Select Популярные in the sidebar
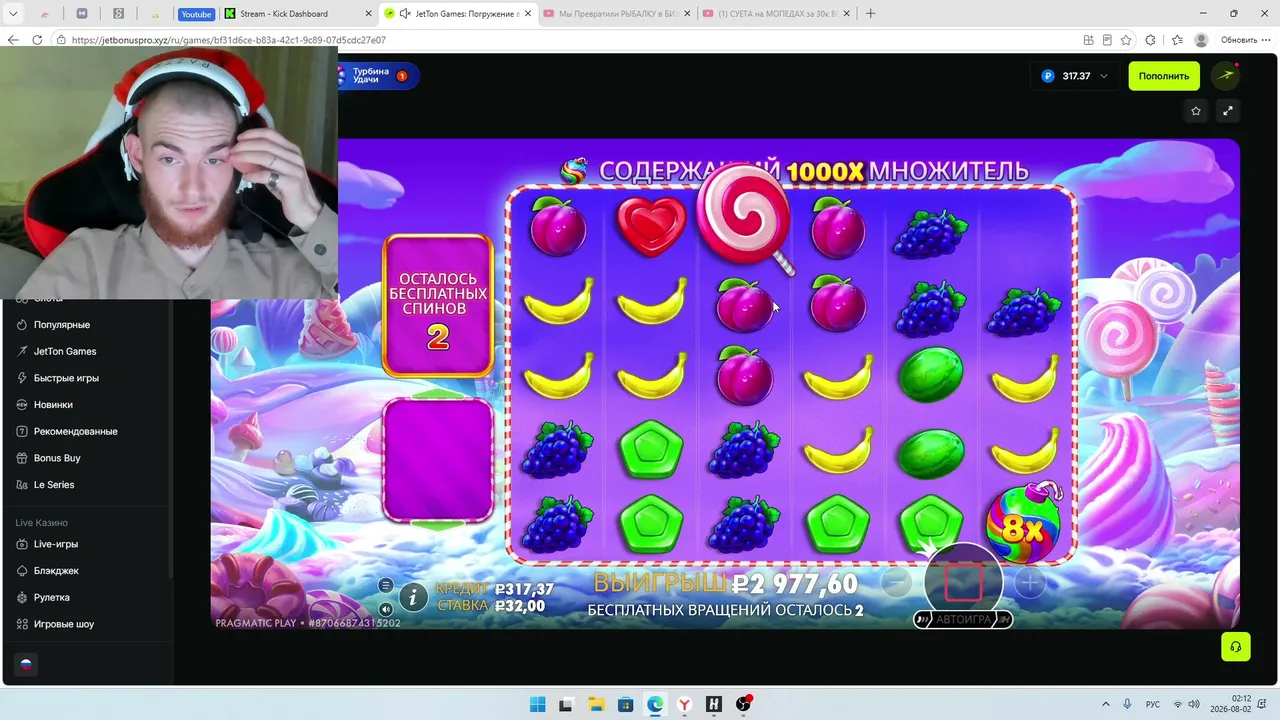The image size is (1280, 720). pyautogui.click(x=62, y=325)
